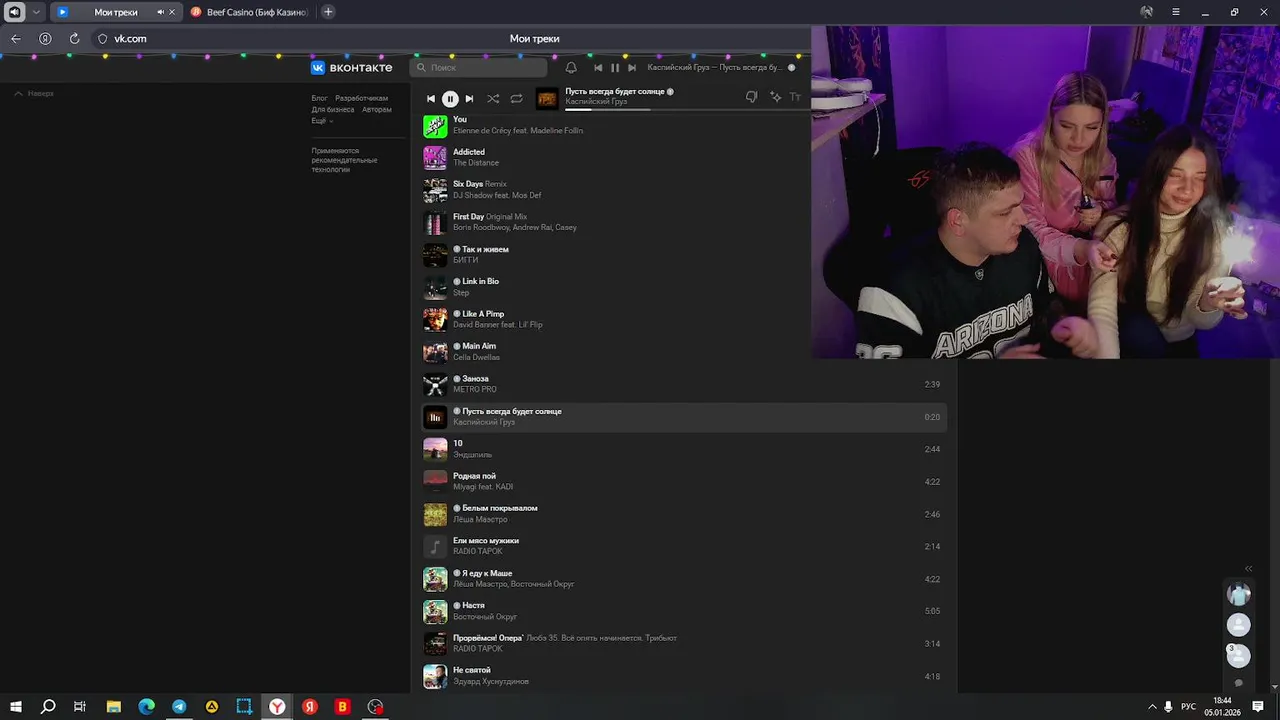
Task: Click the Link in Bio cover
Action: click(435, 287)
